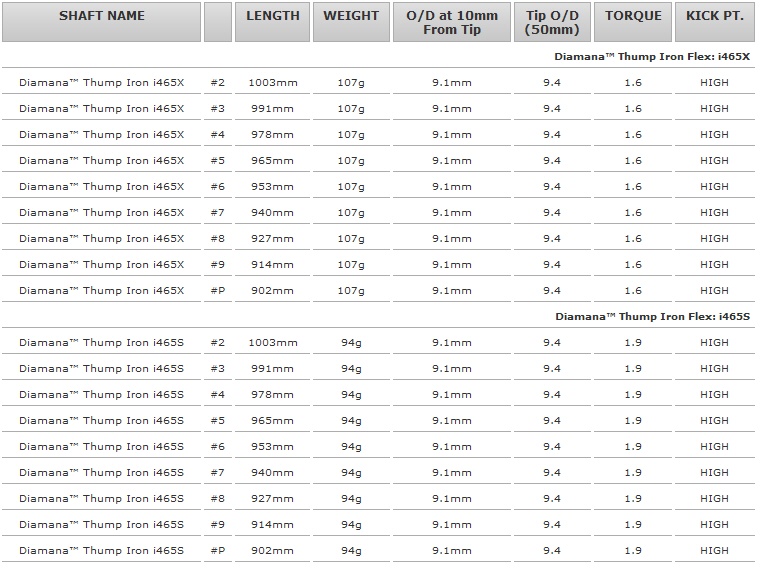
Task: Select shaft name in i465S #2 row
Action: [x=102, y=343]
